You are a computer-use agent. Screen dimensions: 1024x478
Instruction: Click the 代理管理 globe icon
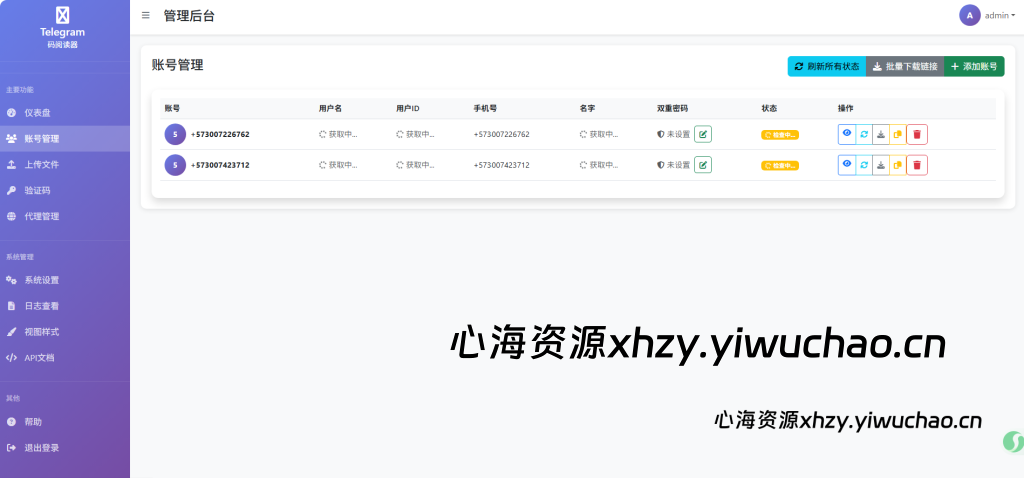tap(11, 216)
